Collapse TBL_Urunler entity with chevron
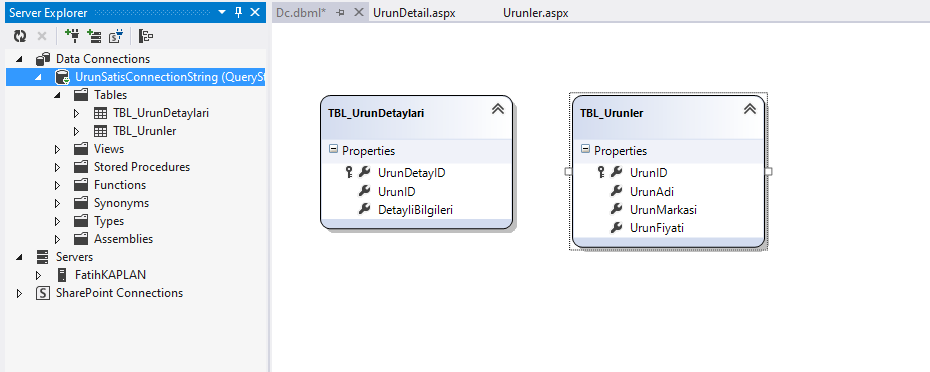The height and width of the screenshot is (372, 930). (x=750, y=109)
